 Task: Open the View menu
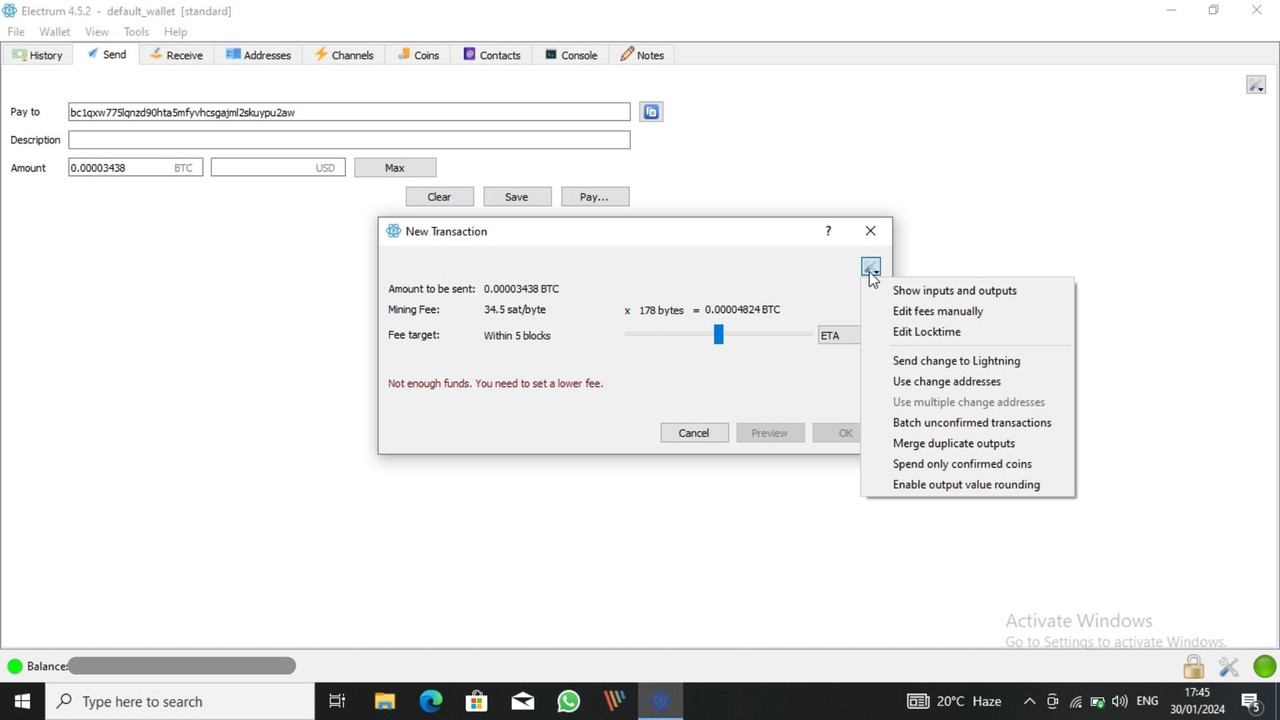[97, 32]
